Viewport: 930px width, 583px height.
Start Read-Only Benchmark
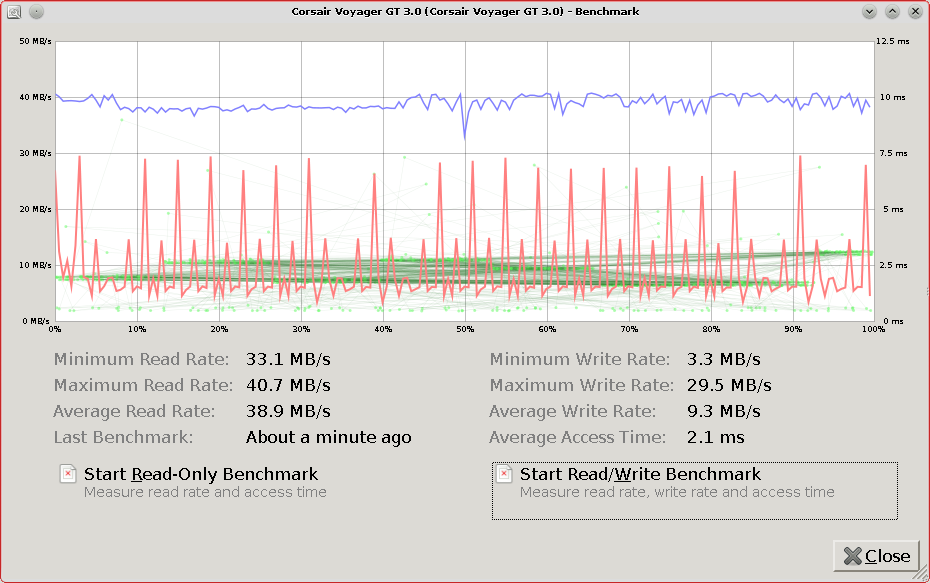(x=201, y=474)
